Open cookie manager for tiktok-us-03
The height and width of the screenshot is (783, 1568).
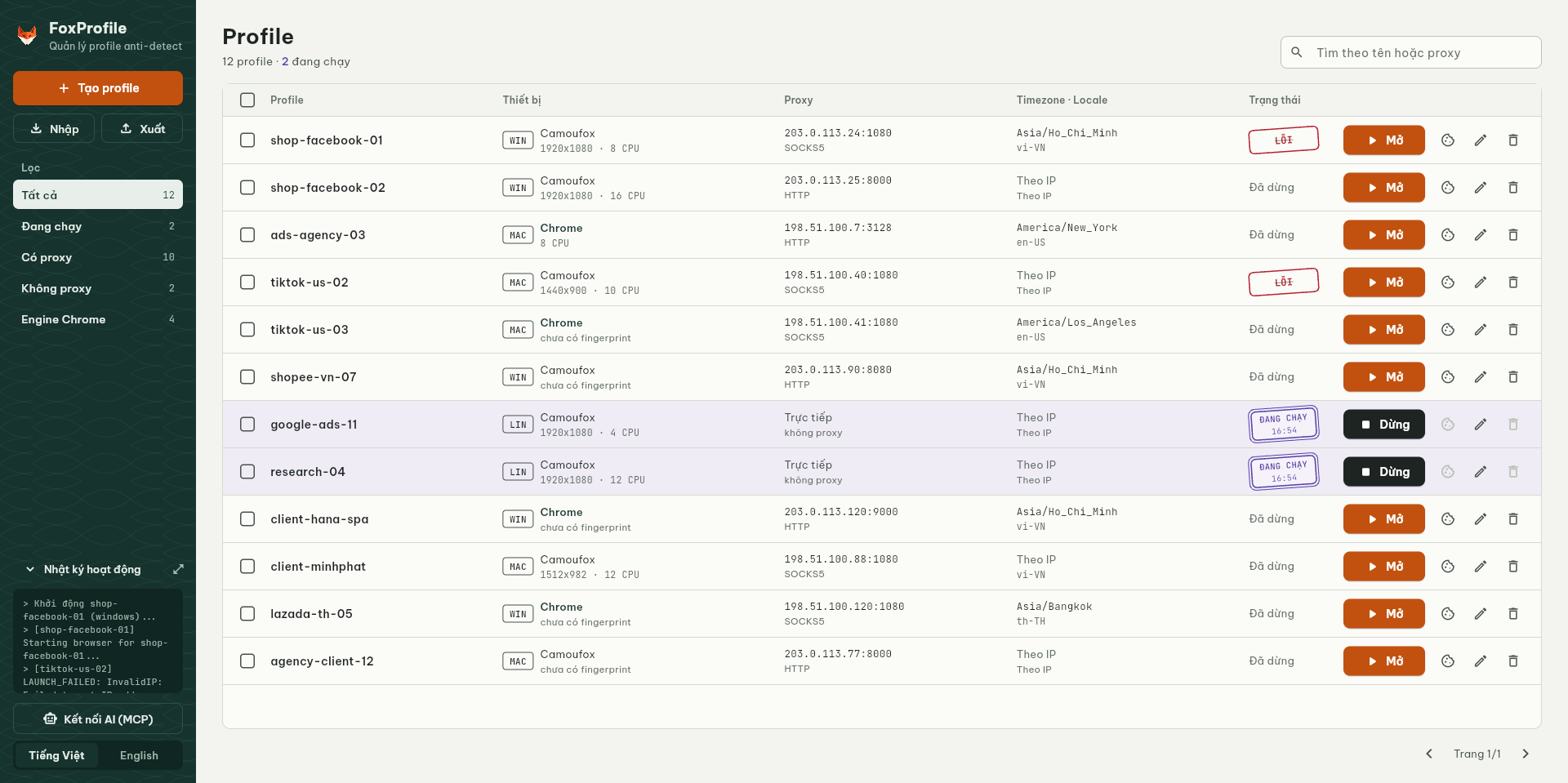[1448, 330]
